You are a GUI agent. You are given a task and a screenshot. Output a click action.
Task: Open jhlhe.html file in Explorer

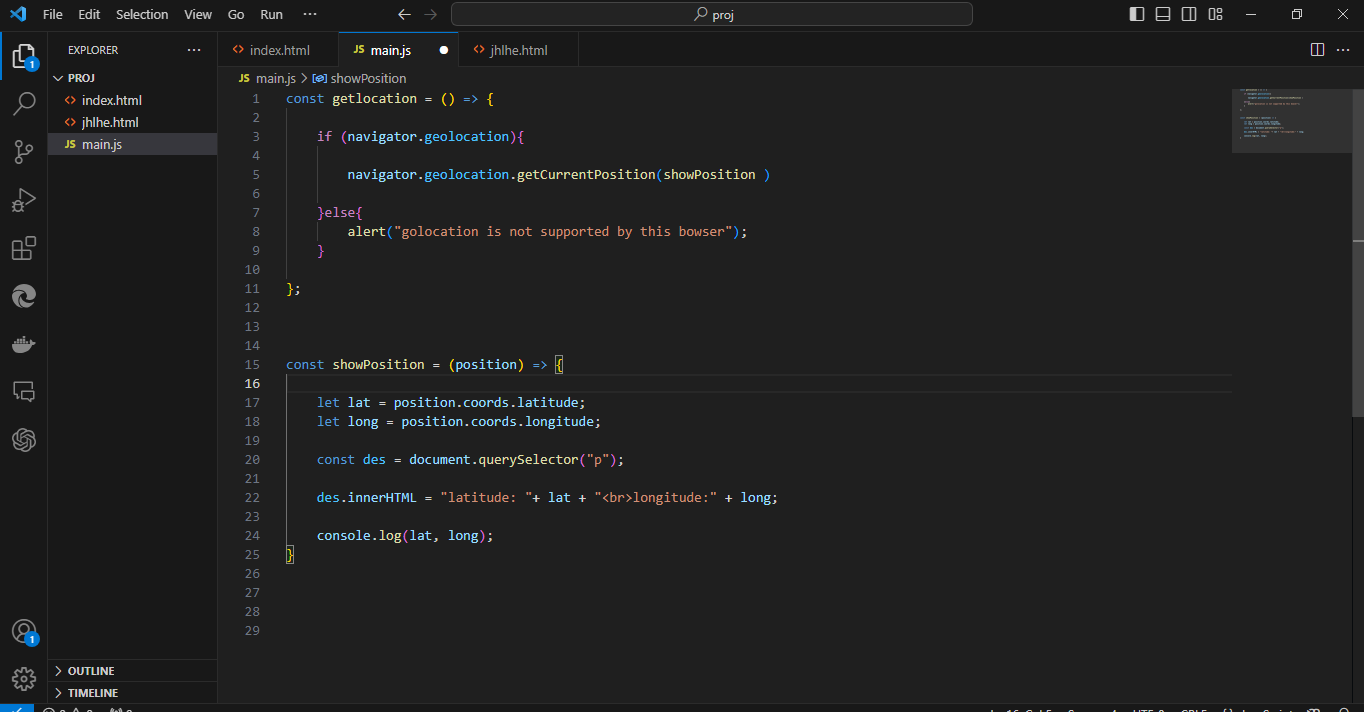coord(110,122)
